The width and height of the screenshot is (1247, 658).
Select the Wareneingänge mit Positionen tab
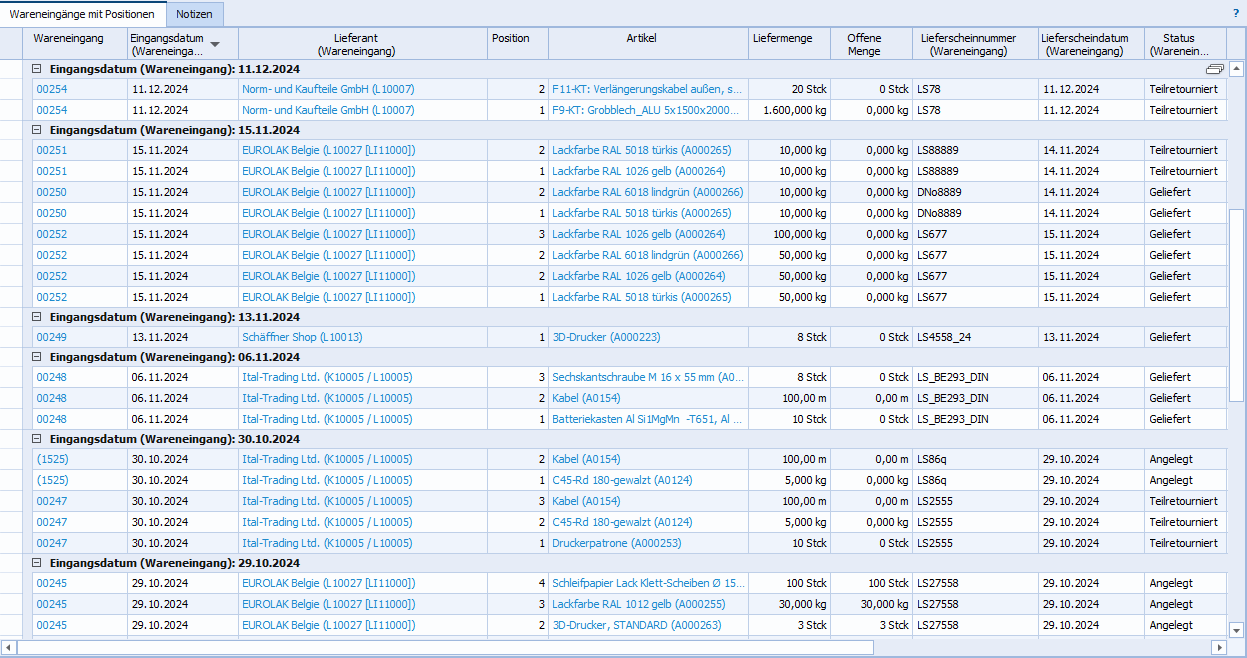coord(82,14)
